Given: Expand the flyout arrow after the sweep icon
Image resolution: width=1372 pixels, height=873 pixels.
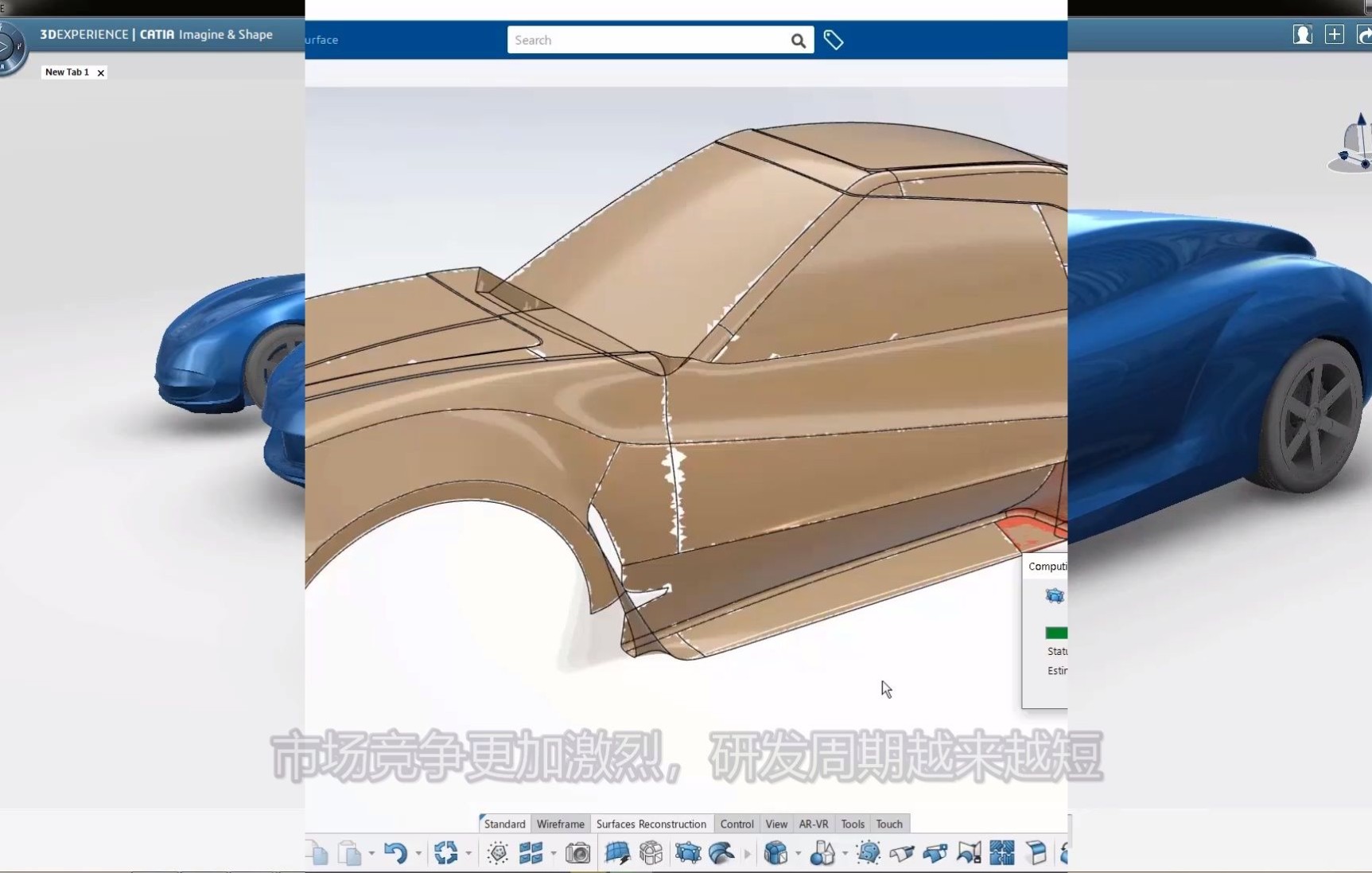Looking at the screenshot, I should [x=747, y=854].
